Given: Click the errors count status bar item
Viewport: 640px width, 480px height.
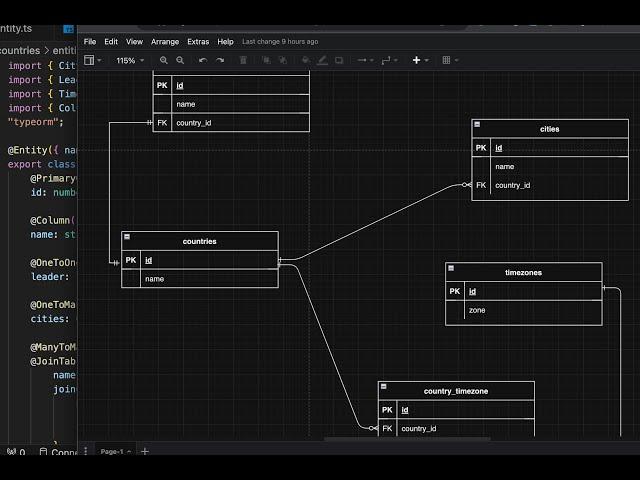Looking at the screenshot, I should tap(16, 452).
